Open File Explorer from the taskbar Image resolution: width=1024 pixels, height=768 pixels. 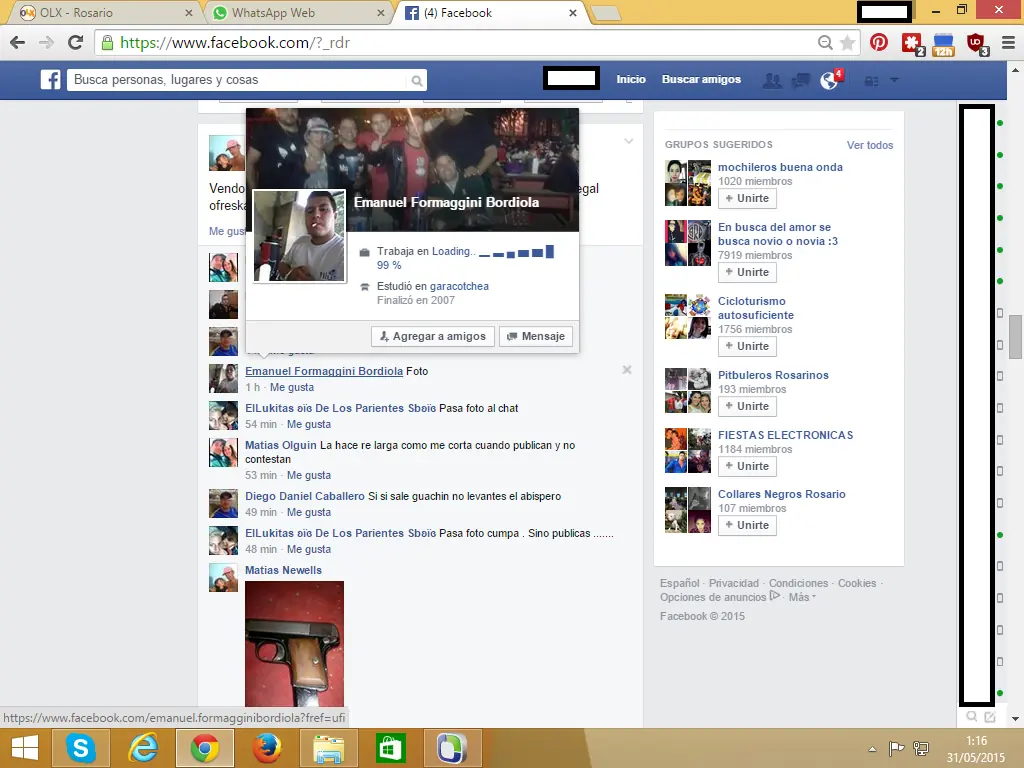[x=329, y=748]
